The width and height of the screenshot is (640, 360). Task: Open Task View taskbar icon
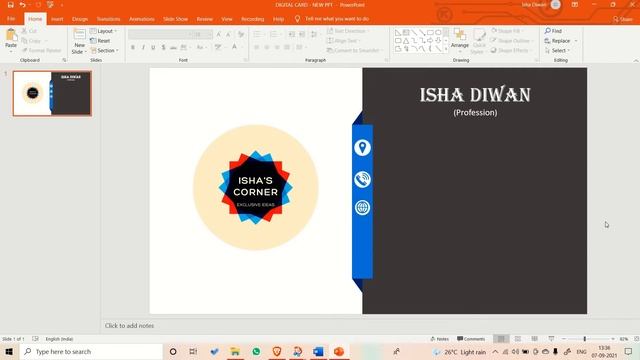click(x=193, y=351)
